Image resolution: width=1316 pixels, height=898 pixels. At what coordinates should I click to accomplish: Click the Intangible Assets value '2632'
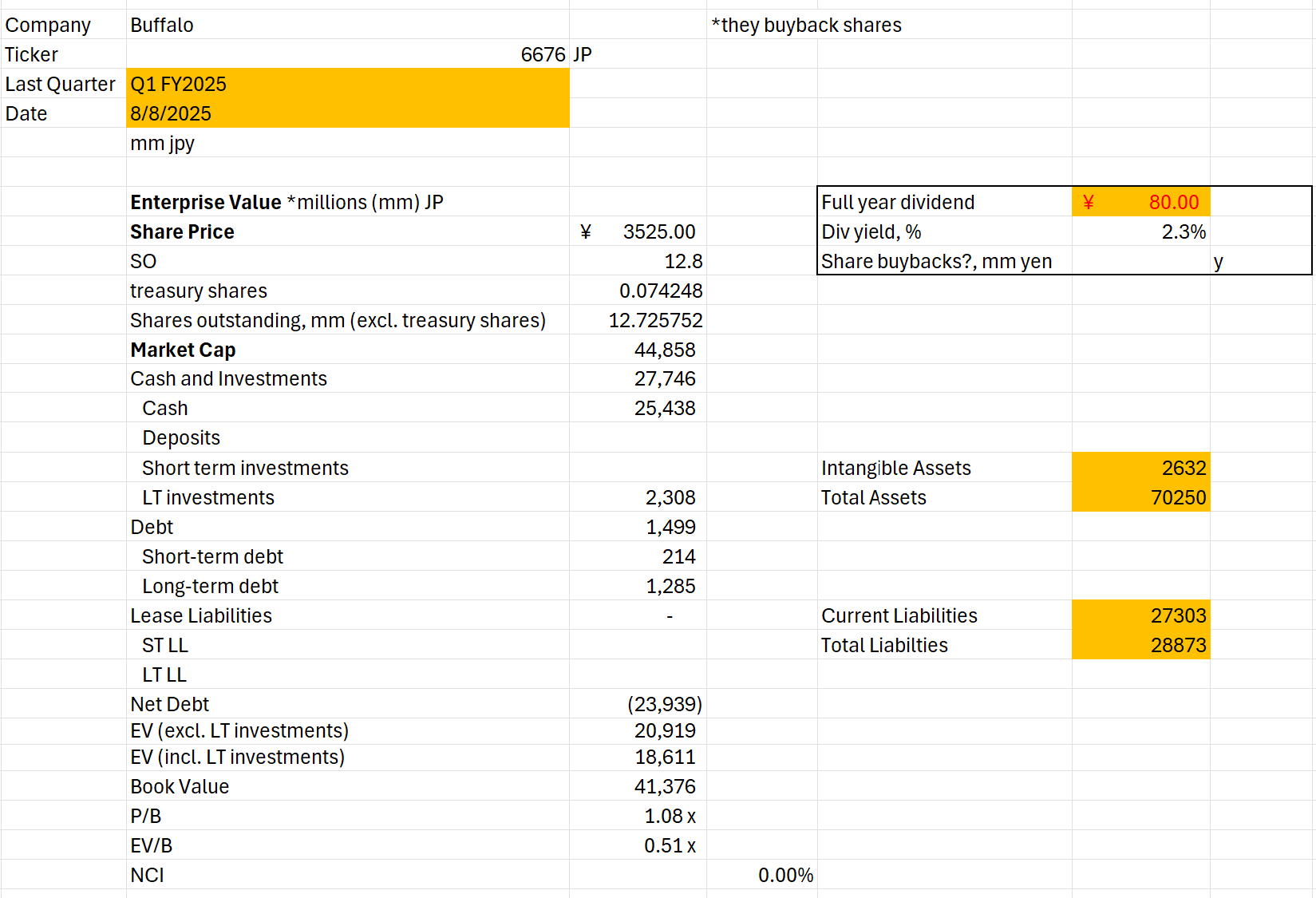tap(1141, 468)
